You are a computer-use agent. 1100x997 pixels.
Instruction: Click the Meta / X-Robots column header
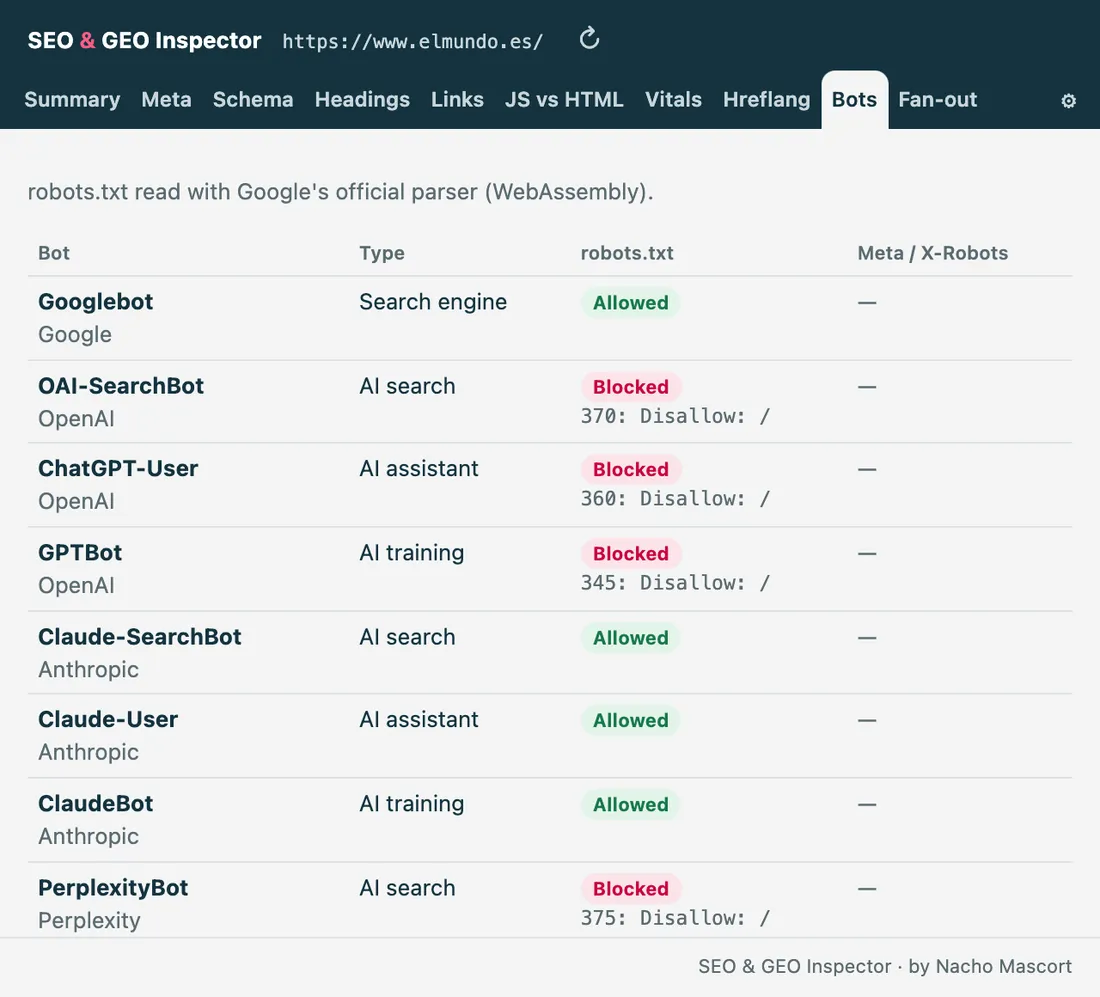(x=932, y=253)
